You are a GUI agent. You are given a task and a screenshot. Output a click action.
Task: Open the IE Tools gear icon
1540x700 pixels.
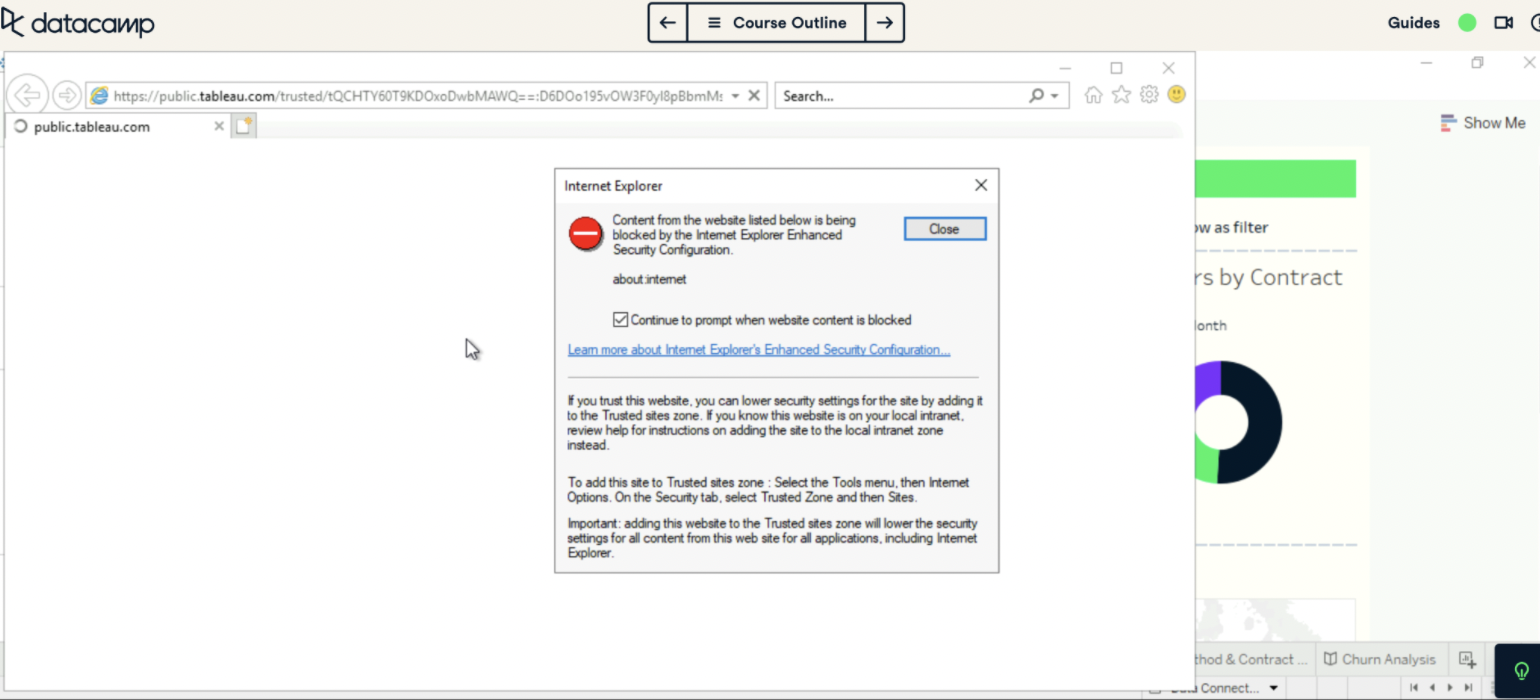[1149, 95]
